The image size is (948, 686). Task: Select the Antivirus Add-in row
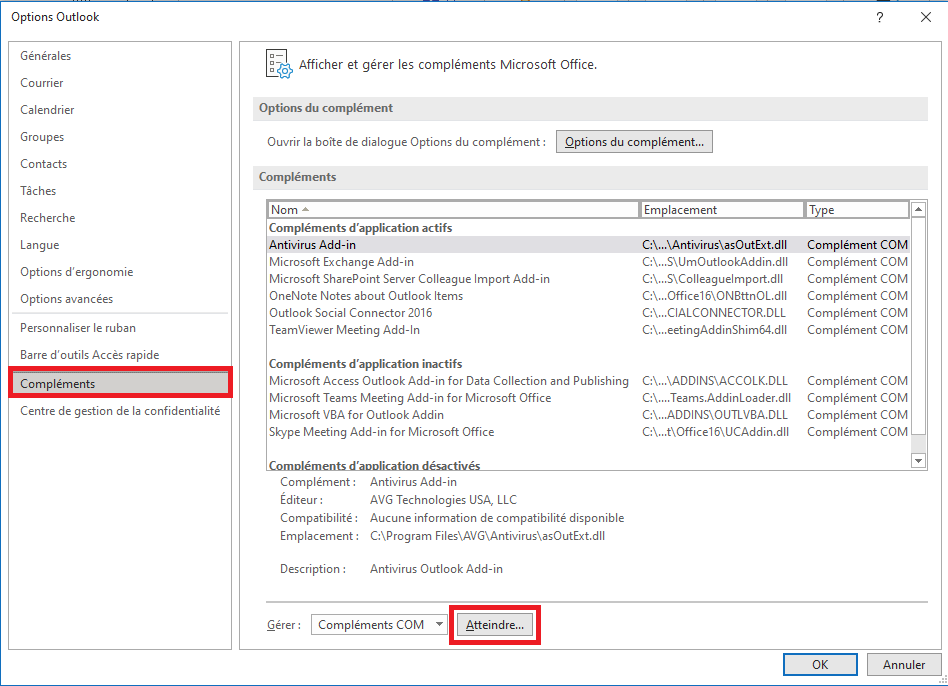[588, 245]
